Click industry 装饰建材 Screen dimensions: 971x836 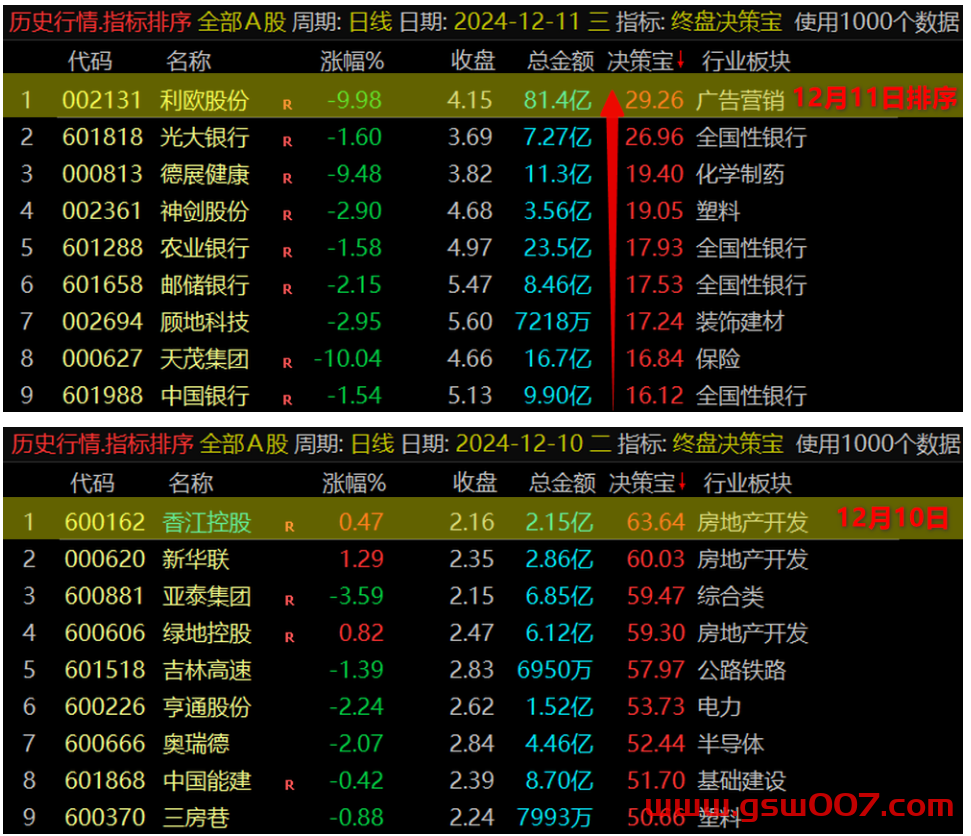point(739,322)
